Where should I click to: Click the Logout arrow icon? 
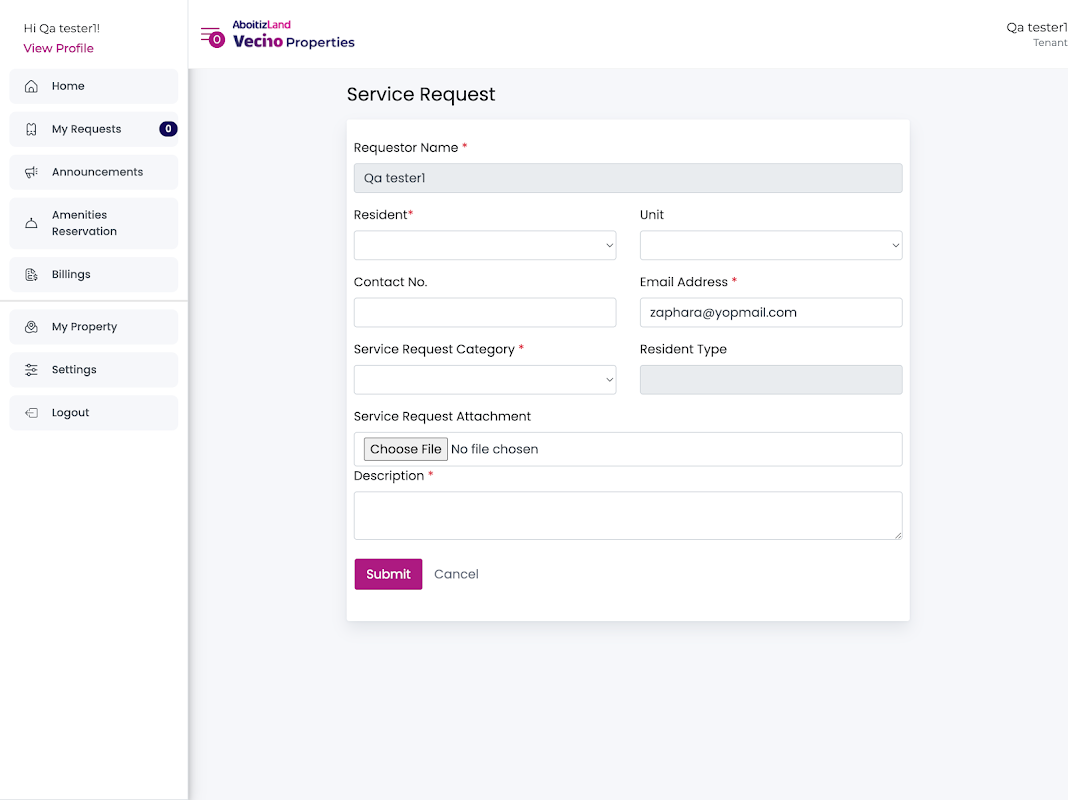pyautogui.click(x=31, y=413)
